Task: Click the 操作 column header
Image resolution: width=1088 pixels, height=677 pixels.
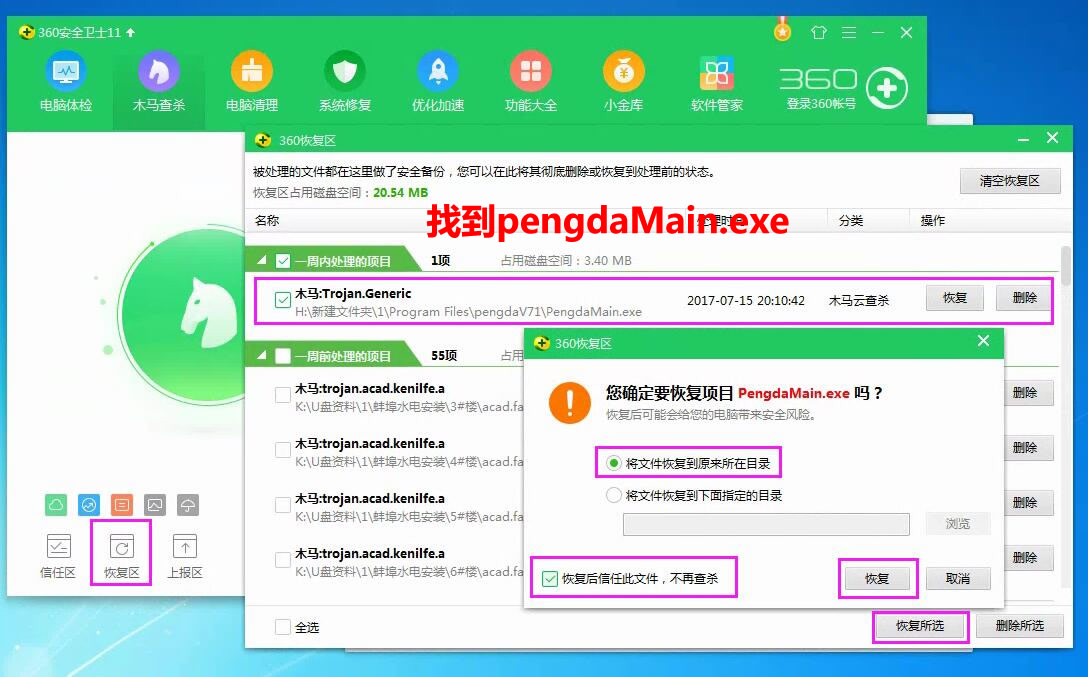Action: (x=933, y=221)
